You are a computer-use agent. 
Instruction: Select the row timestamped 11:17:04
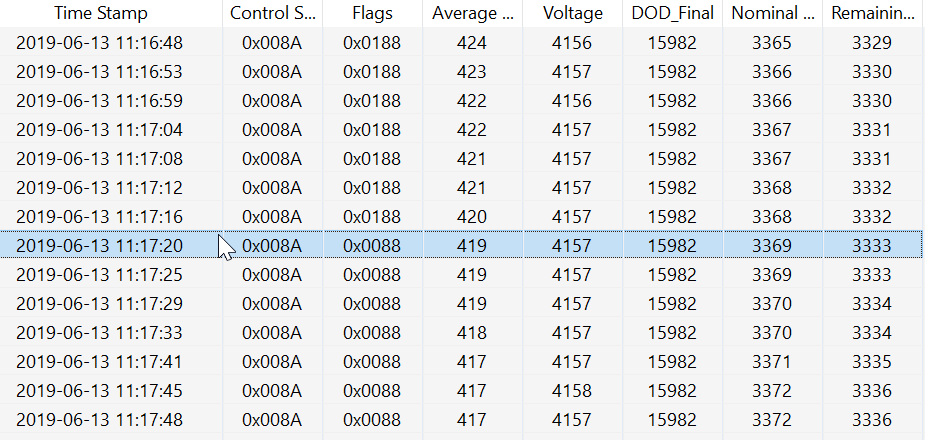462,129
